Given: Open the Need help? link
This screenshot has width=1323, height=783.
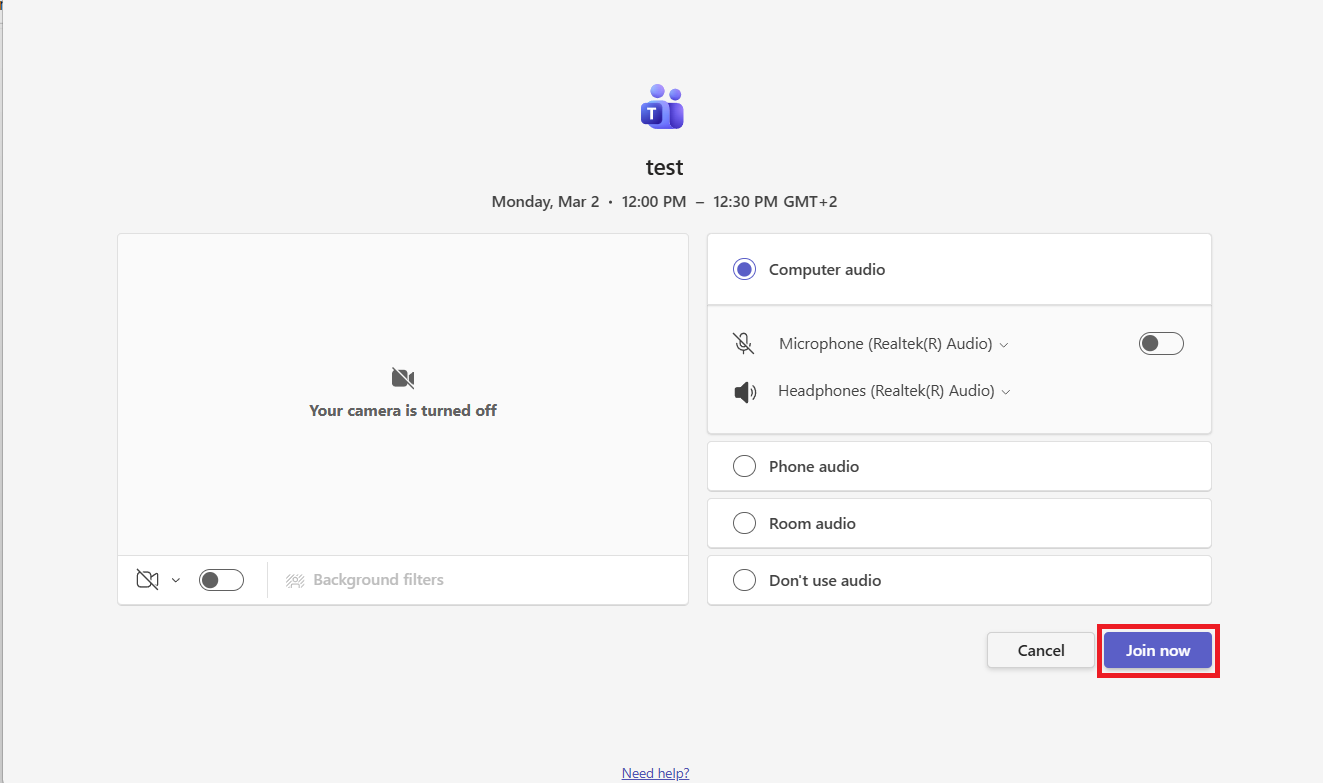Looking at the screenshot, I should click(655, 773).
